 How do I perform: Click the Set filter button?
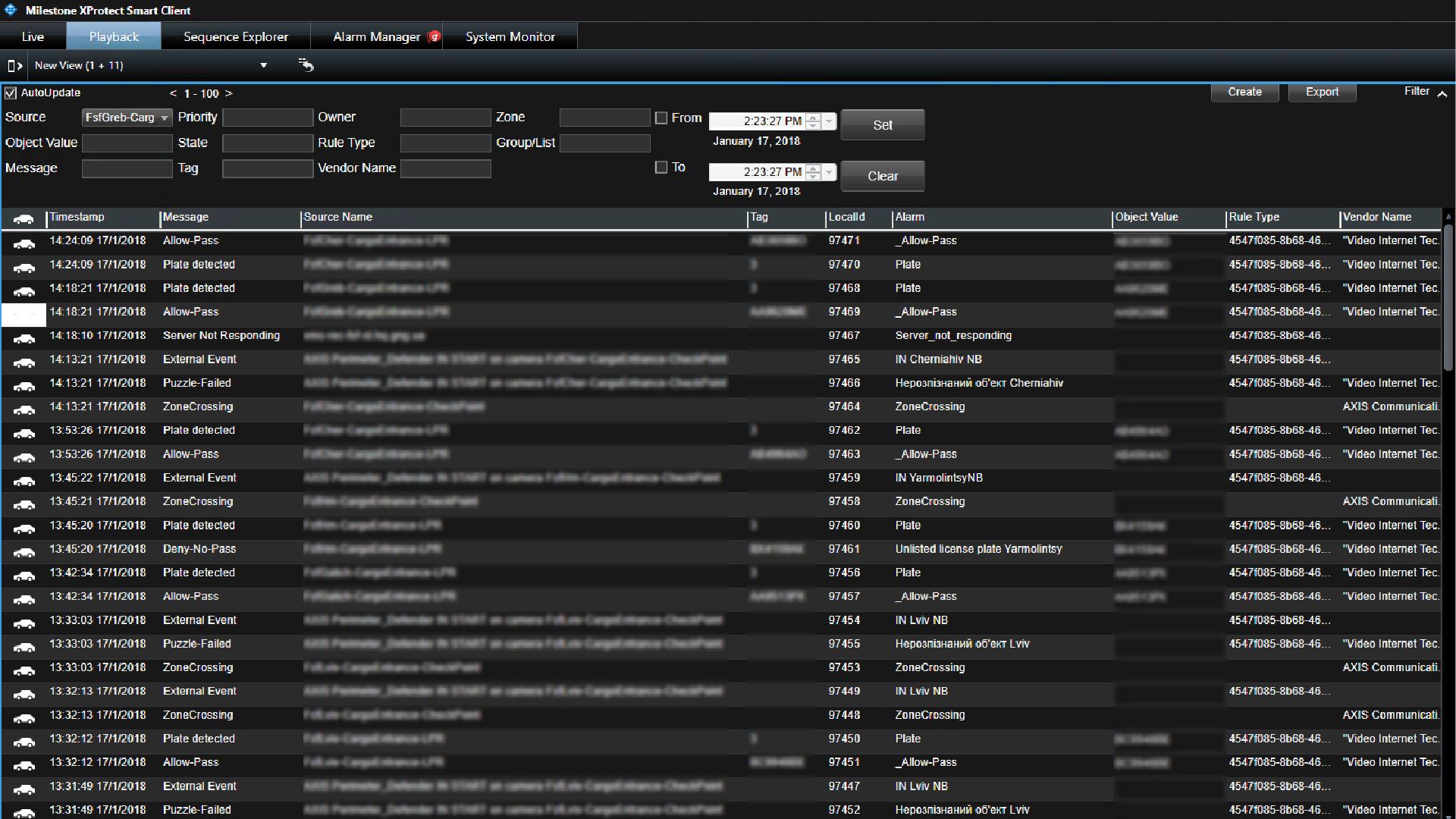tap(883, 125)
